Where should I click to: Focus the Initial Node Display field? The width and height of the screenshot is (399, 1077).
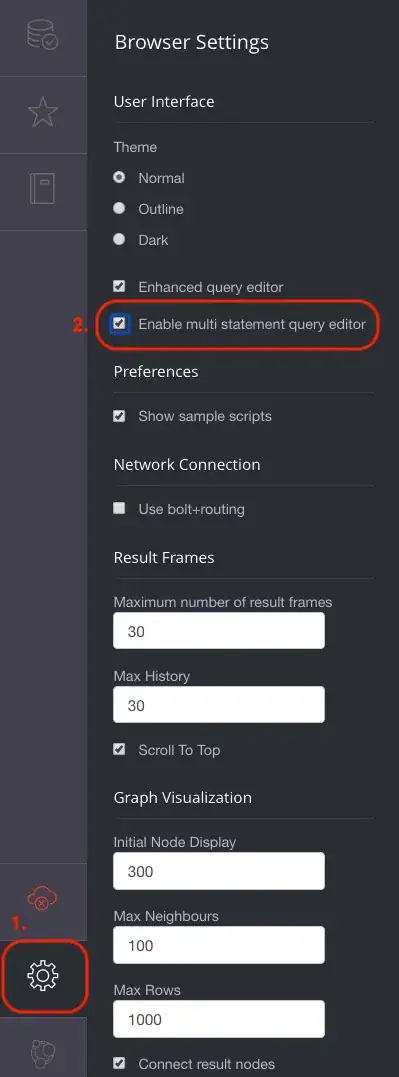(219, 871)
